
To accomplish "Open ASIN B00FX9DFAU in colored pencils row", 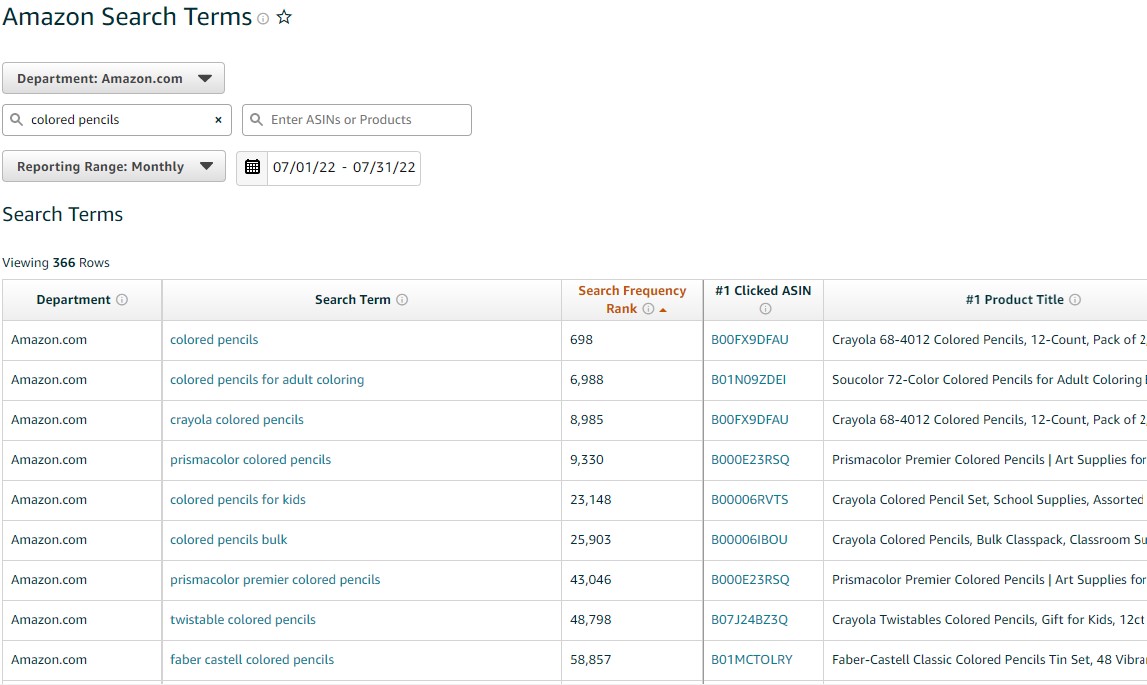I will pyautogui.click(x=750, y=340).
